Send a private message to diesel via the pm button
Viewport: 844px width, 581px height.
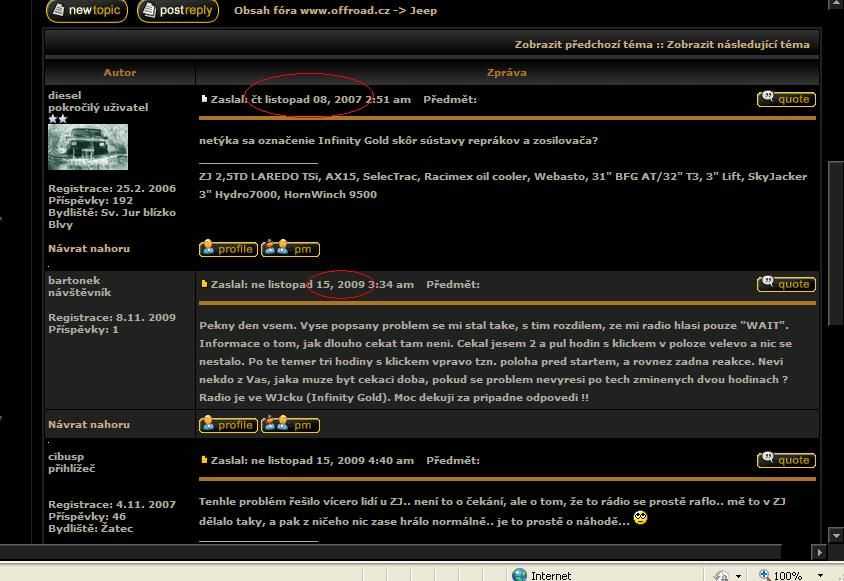pyautogui.click(x=290, y=248)
